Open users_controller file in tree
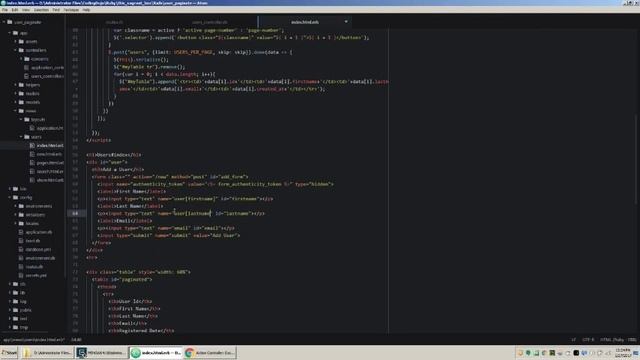640x360 pixels. pos(47,76)
